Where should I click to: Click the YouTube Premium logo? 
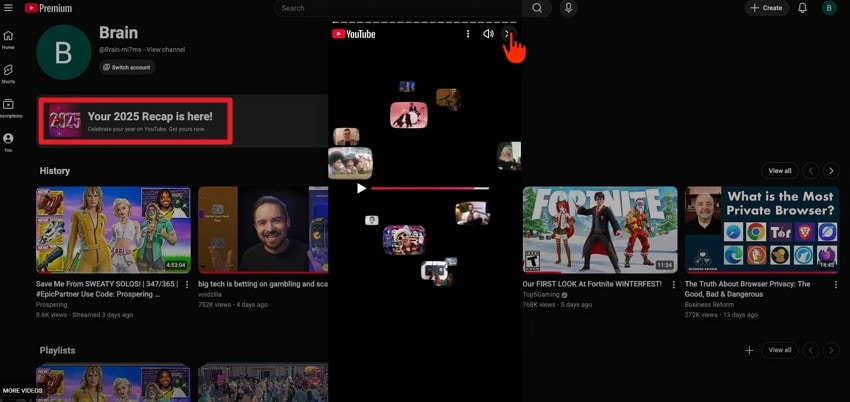point(48,8)
